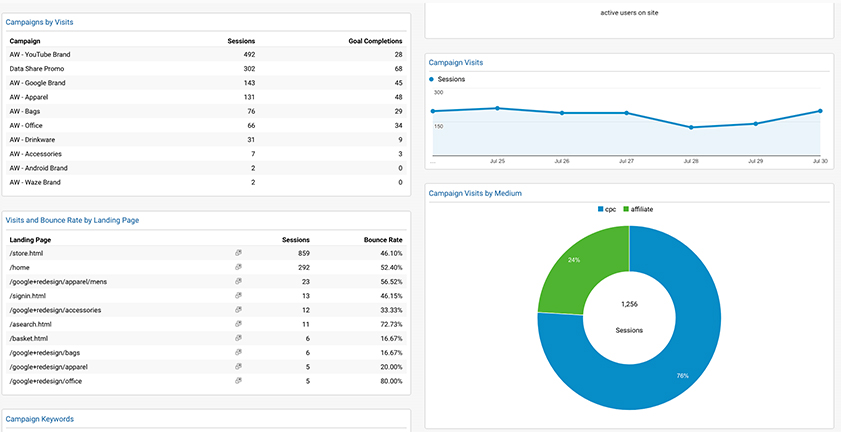Open link icon for /google+redesign/accessories row
This screenshot has height=432, width=841.
239,310
